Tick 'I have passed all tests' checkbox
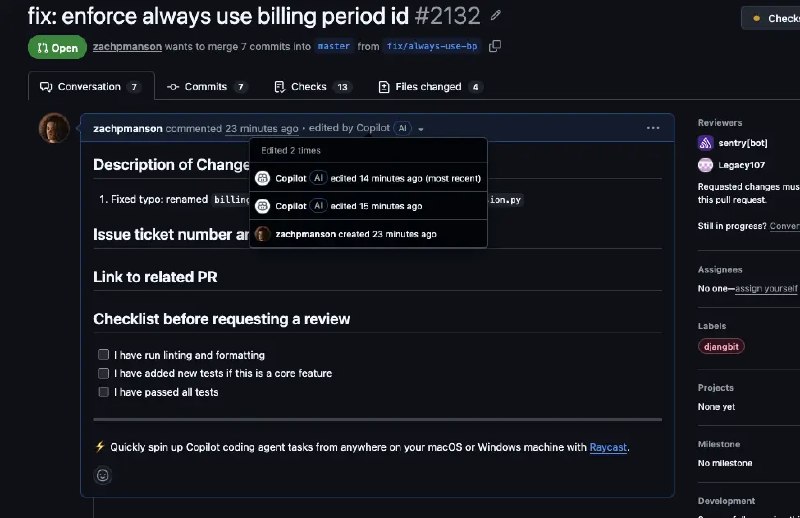800x518 pixels. click(103, 392)
